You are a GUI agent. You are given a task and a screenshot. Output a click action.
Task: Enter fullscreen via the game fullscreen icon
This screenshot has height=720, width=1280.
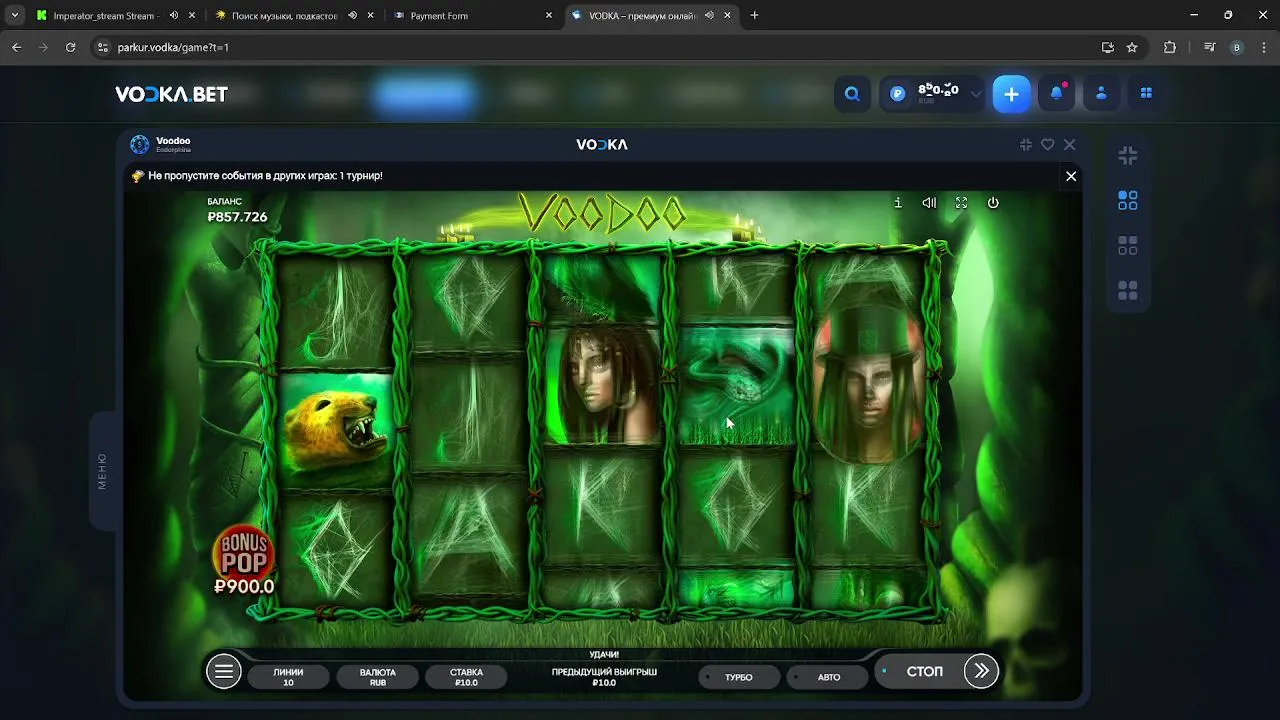(x=961, y=202)
